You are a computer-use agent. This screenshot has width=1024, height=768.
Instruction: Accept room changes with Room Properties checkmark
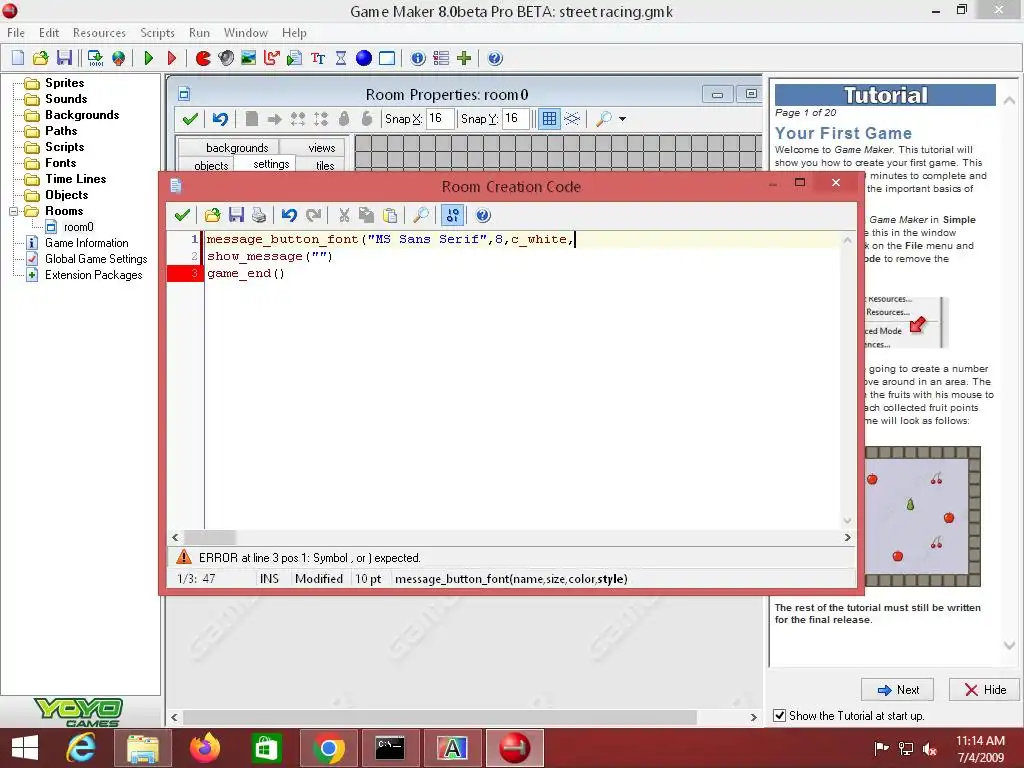click(x=190, y=119)
